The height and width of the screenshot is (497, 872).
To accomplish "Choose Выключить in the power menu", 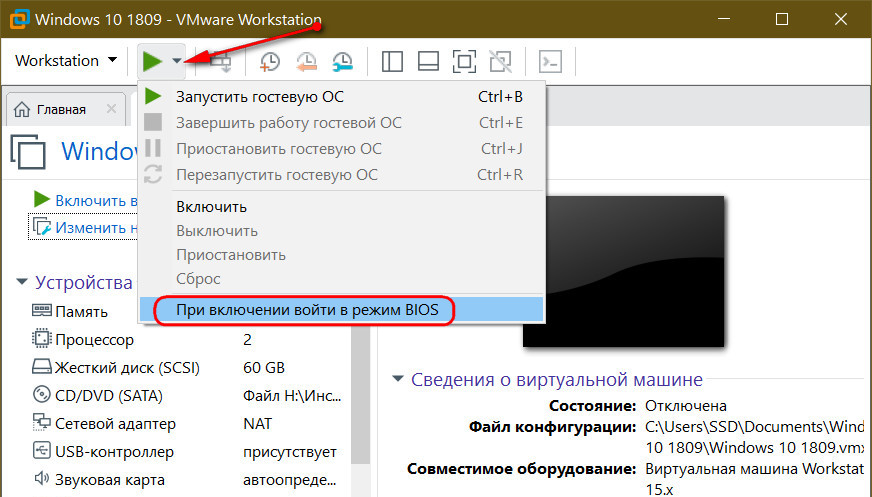I will (341, 231).
